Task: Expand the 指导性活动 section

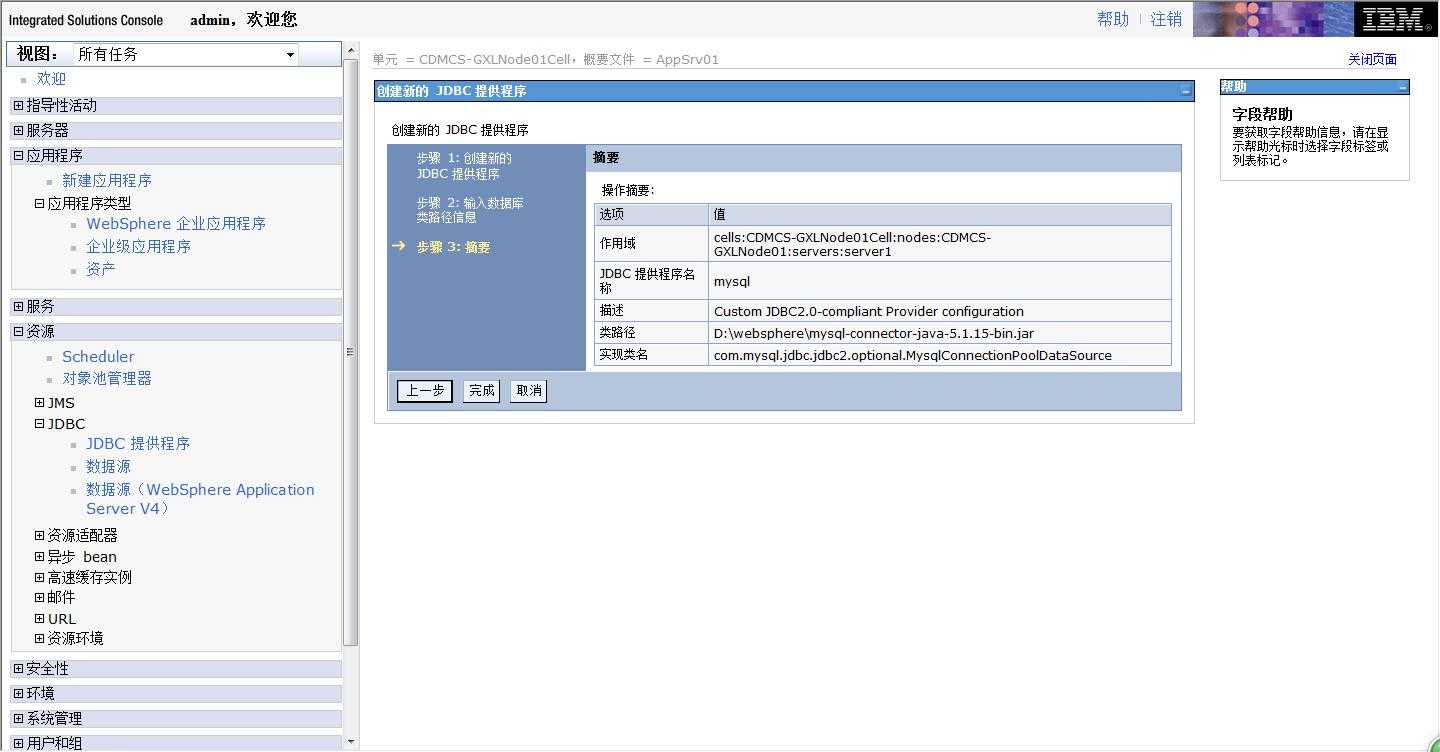Action: pyautogui.click(x=18, y=105)
